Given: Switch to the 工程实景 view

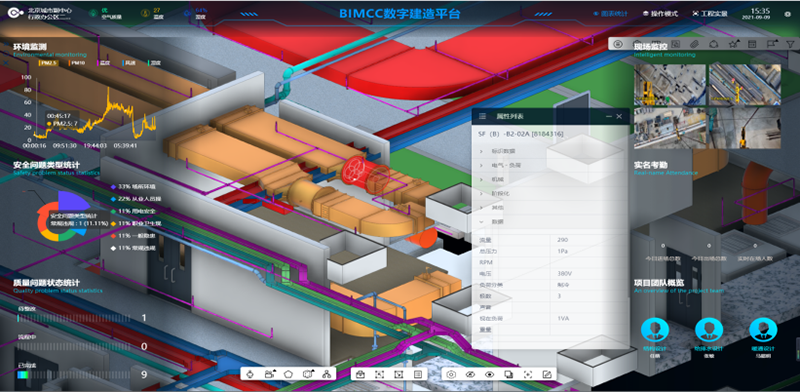Looking at the screenshot, I should pos(710,14).
